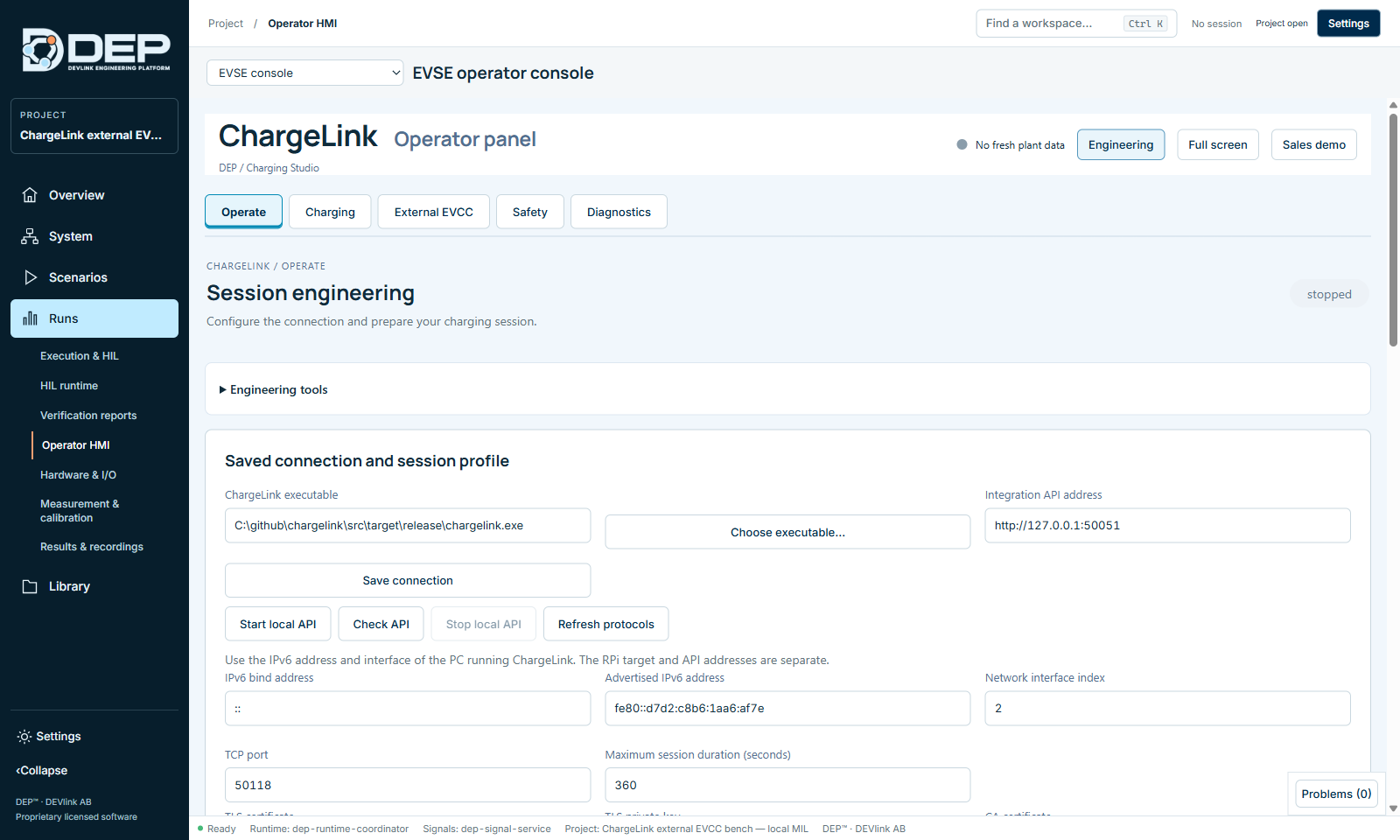Image resolution: width=1400 pixels, height=840 pixels.
Task: Open the Overview home icon
Action: click(30, 195)
